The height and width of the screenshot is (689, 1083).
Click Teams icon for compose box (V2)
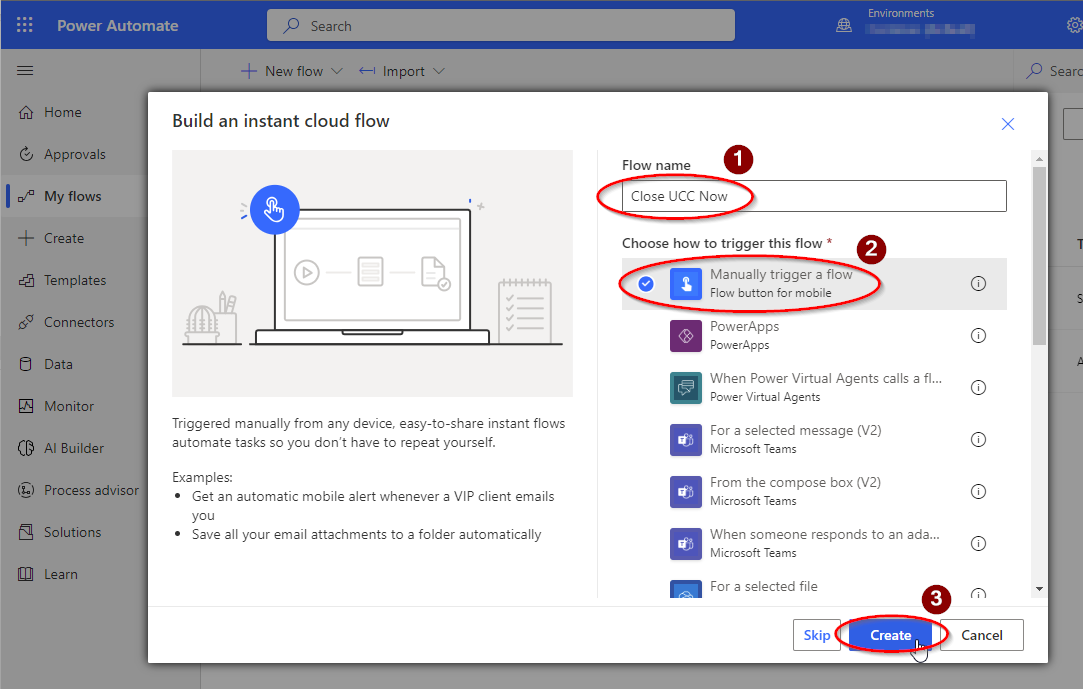coord(686,492)
